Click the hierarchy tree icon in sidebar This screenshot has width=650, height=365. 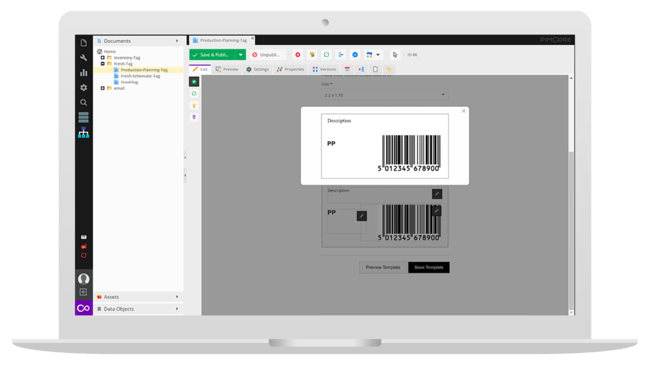83,133
